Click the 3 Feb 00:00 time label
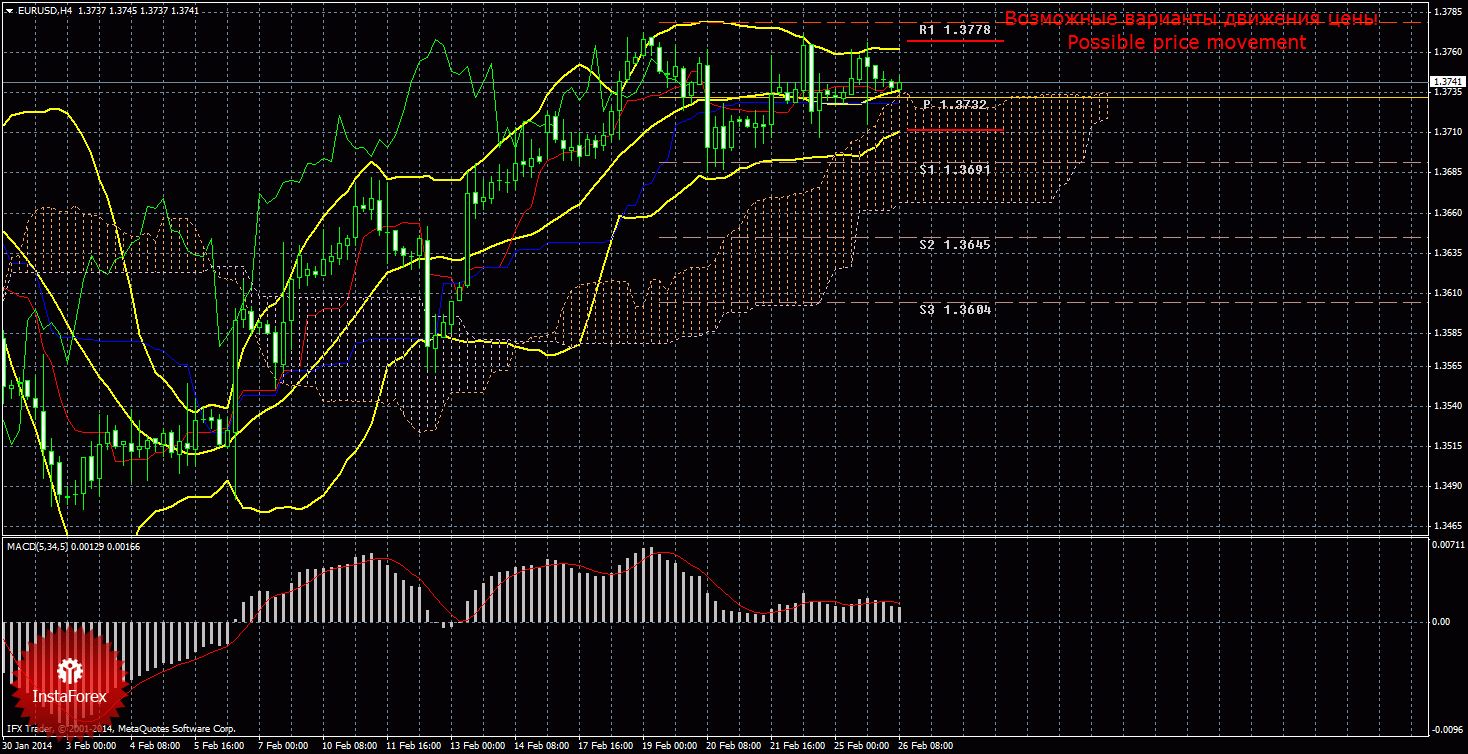Image resolution: width=1468 pixels, height=754 pixels. click(x=91, y=746)
